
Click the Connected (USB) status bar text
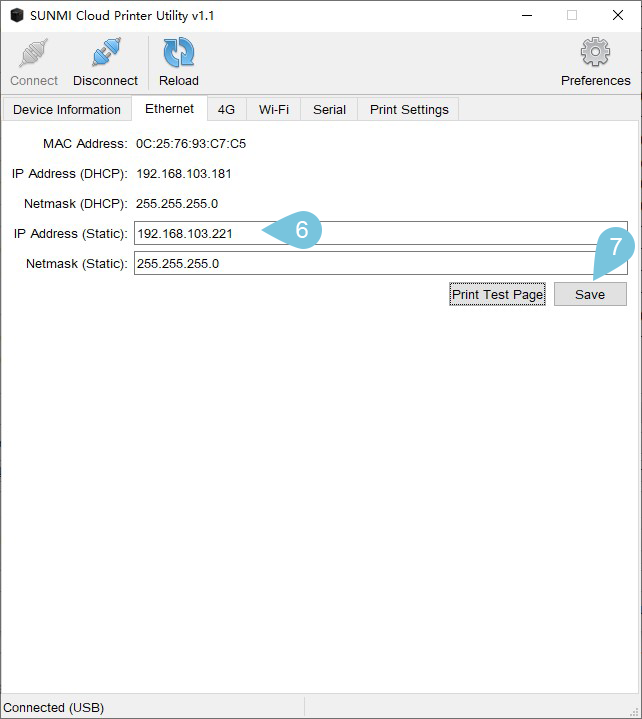coord(54,707)
